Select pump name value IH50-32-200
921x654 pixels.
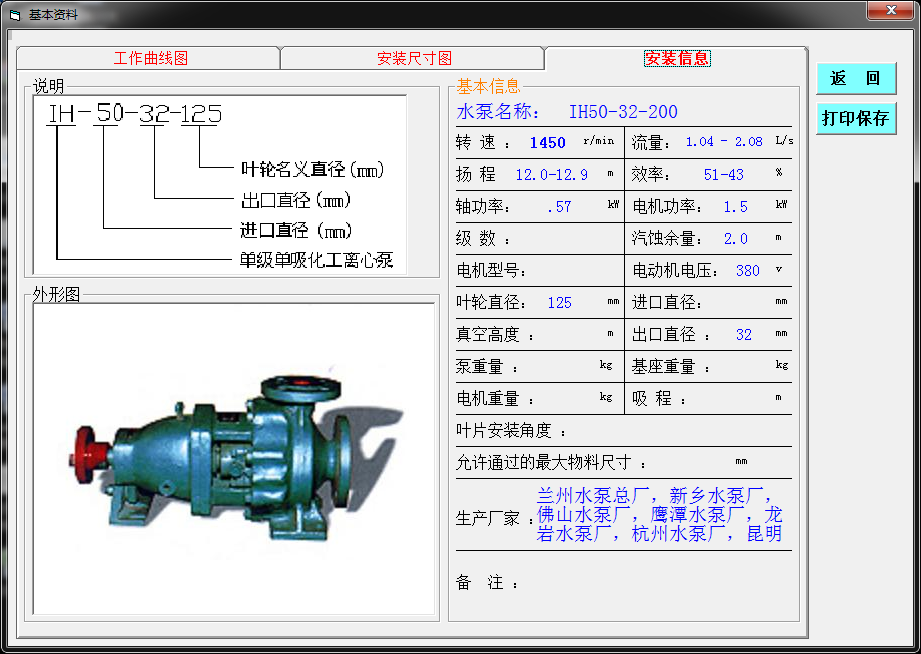[623, 111]
